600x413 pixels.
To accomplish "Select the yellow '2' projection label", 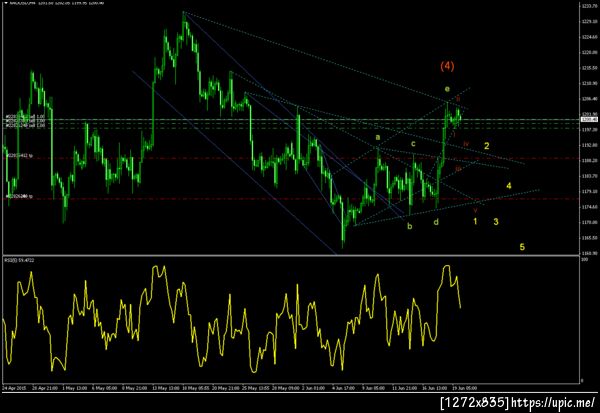I will [x=487, y=146].
